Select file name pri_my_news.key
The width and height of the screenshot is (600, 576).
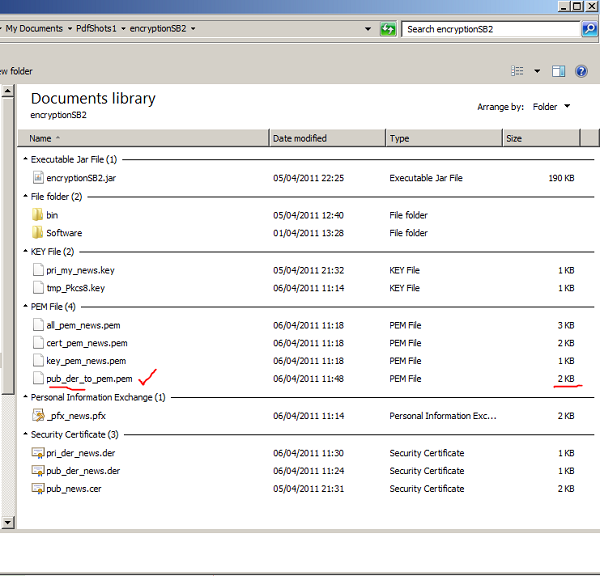pyautogui.click(x=80, y=270)
